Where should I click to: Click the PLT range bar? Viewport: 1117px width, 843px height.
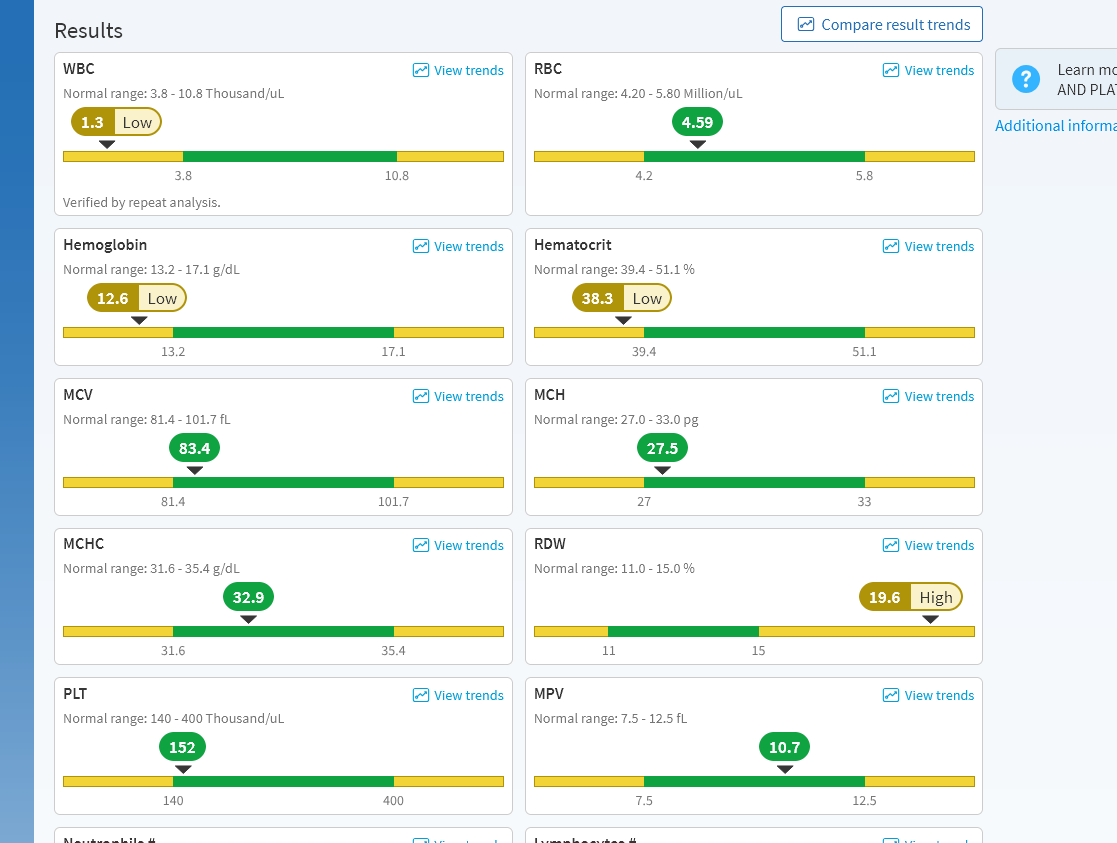pyautogui.click(x=284, y=782)
